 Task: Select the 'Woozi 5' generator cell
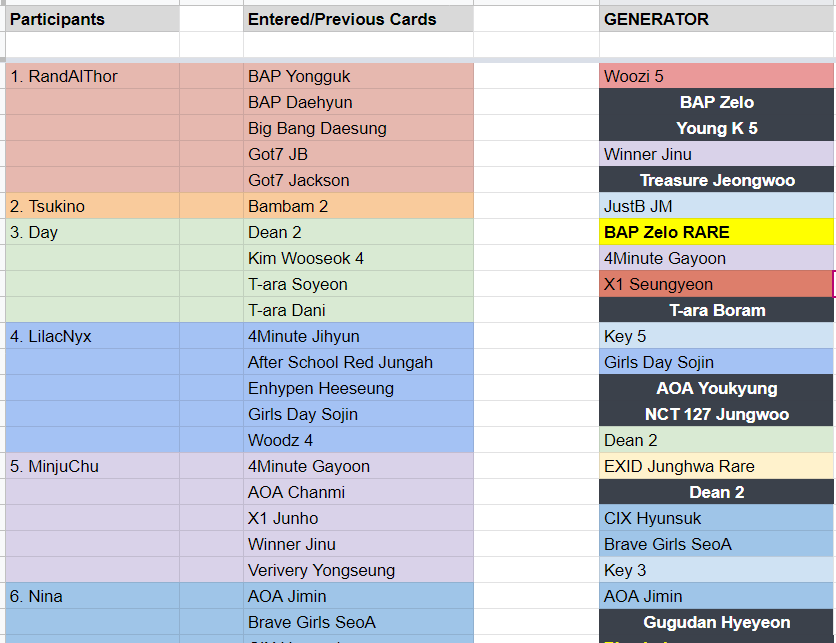[x=717, y=76]
